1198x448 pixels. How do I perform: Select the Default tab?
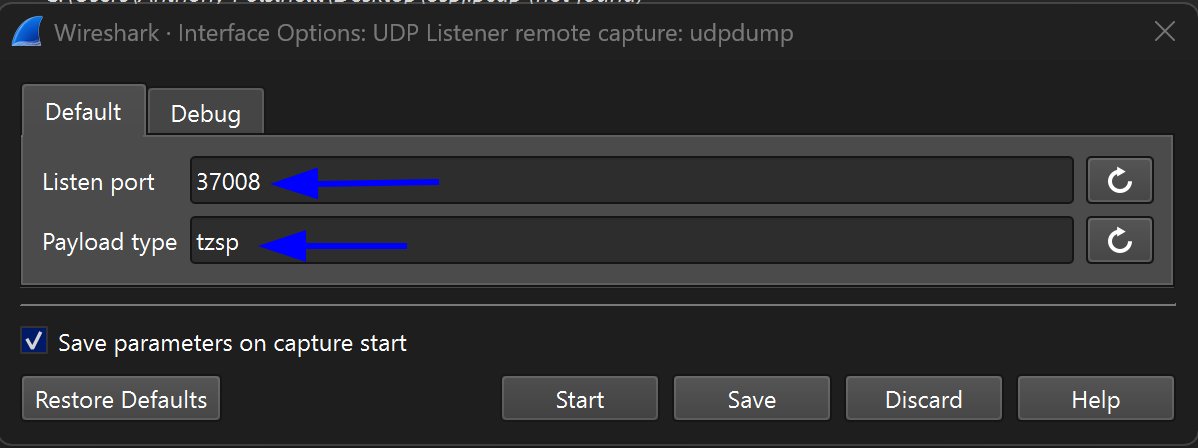84,111
